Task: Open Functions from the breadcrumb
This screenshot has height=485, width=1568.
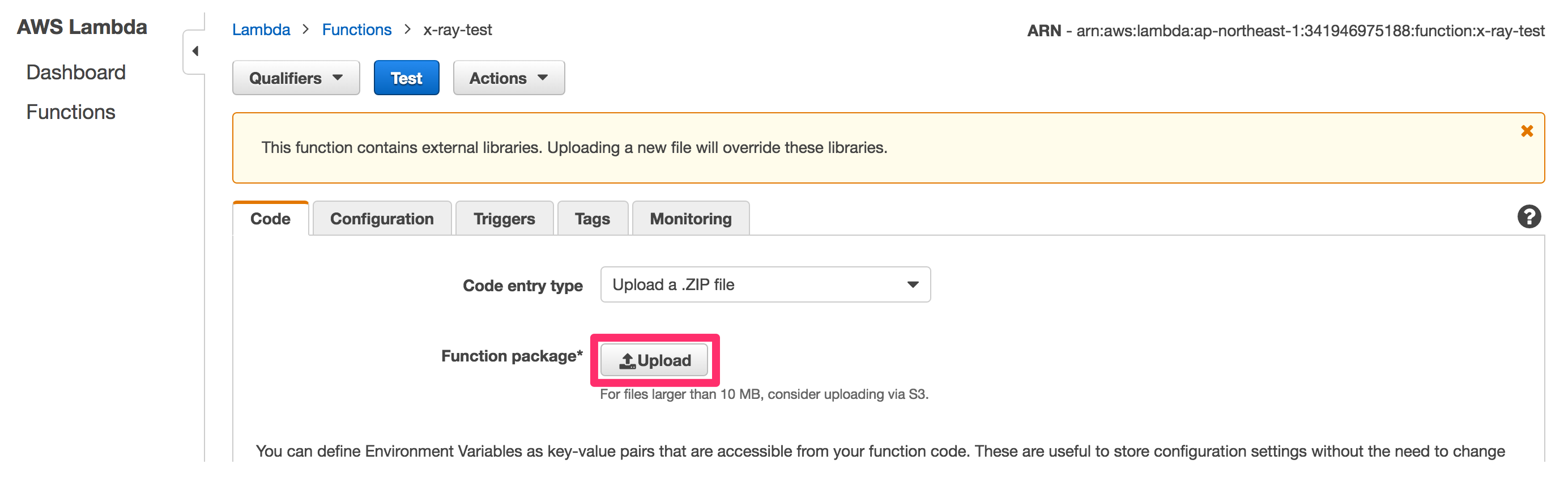Action: 357,29
